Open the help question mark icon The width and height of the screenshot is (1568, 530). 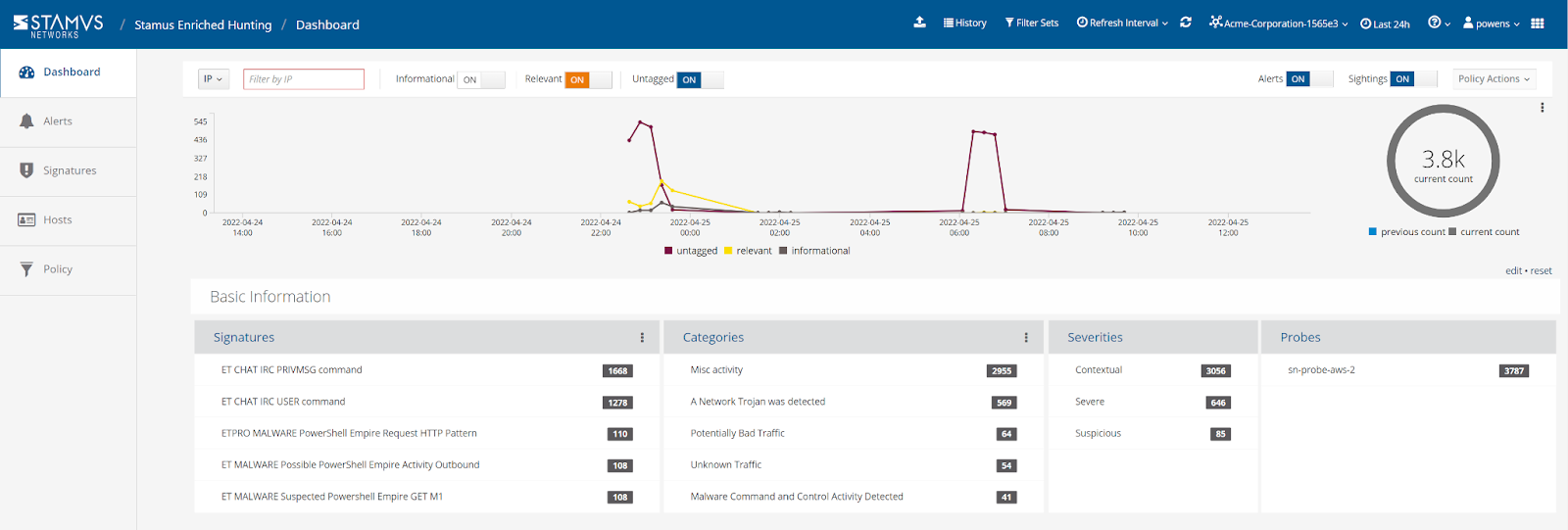pos(1439,23)
